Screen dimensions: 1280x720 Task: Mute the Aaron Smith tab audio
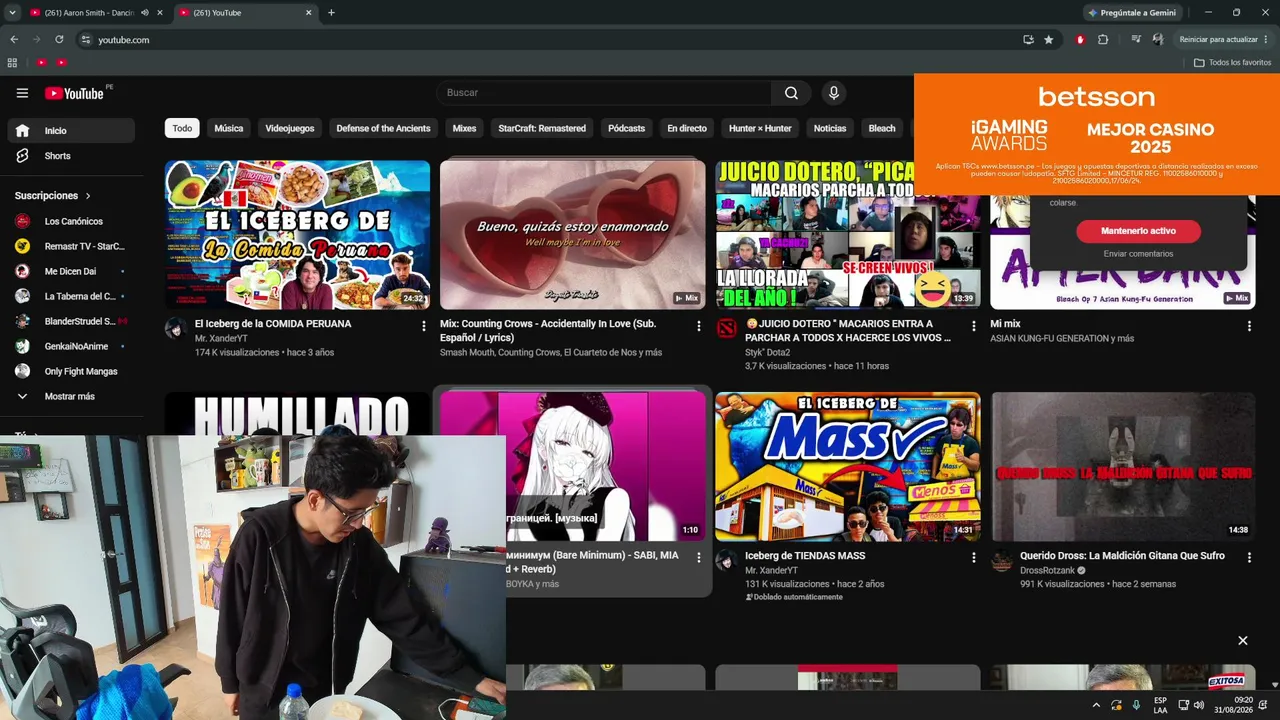[145, 13]
